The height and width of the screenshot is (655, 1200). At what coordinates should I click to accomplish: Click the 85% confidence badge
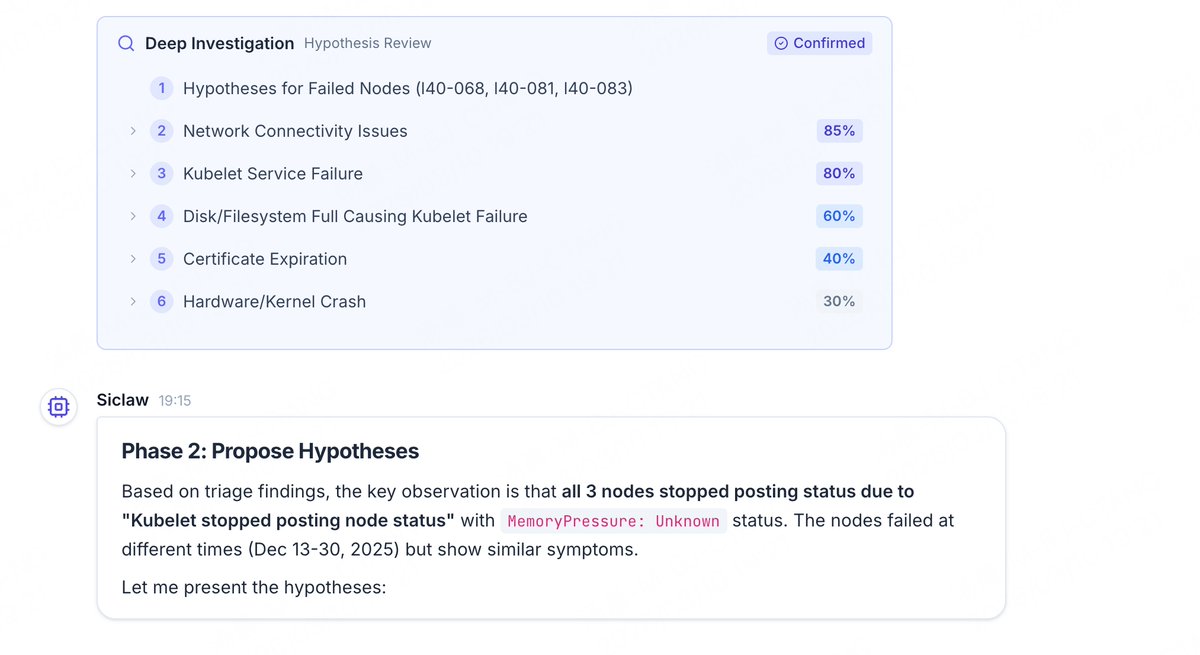(839, 131)
